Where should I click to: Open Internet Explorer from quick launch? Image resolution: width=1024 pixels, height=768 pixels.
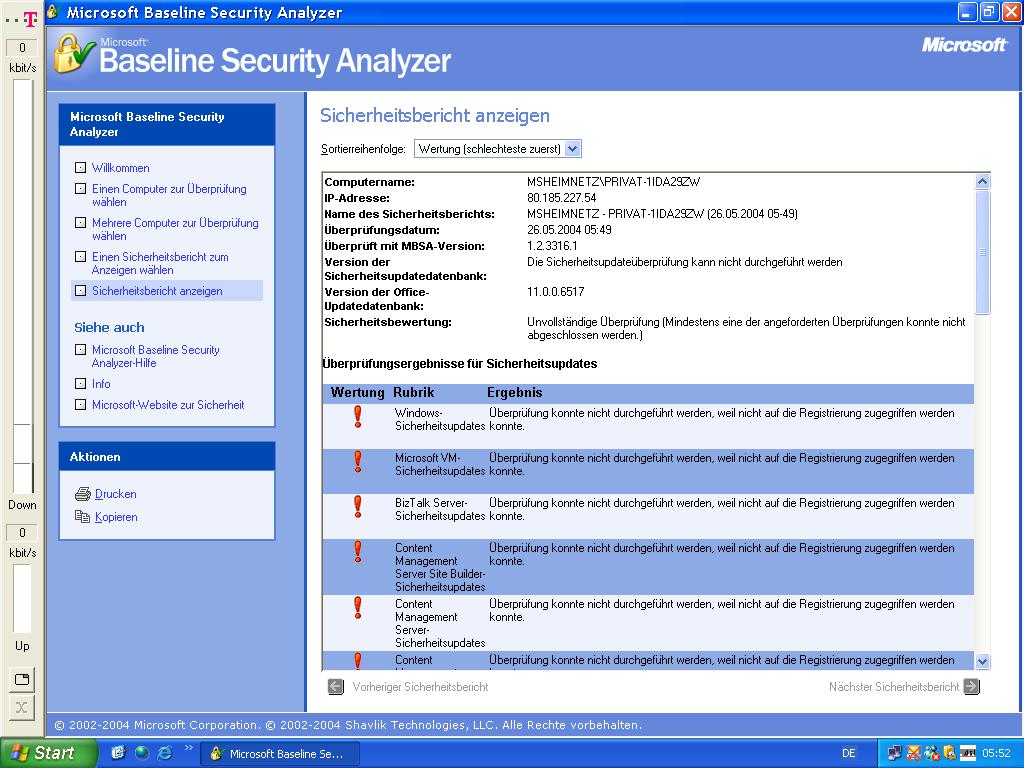point(165,753)
